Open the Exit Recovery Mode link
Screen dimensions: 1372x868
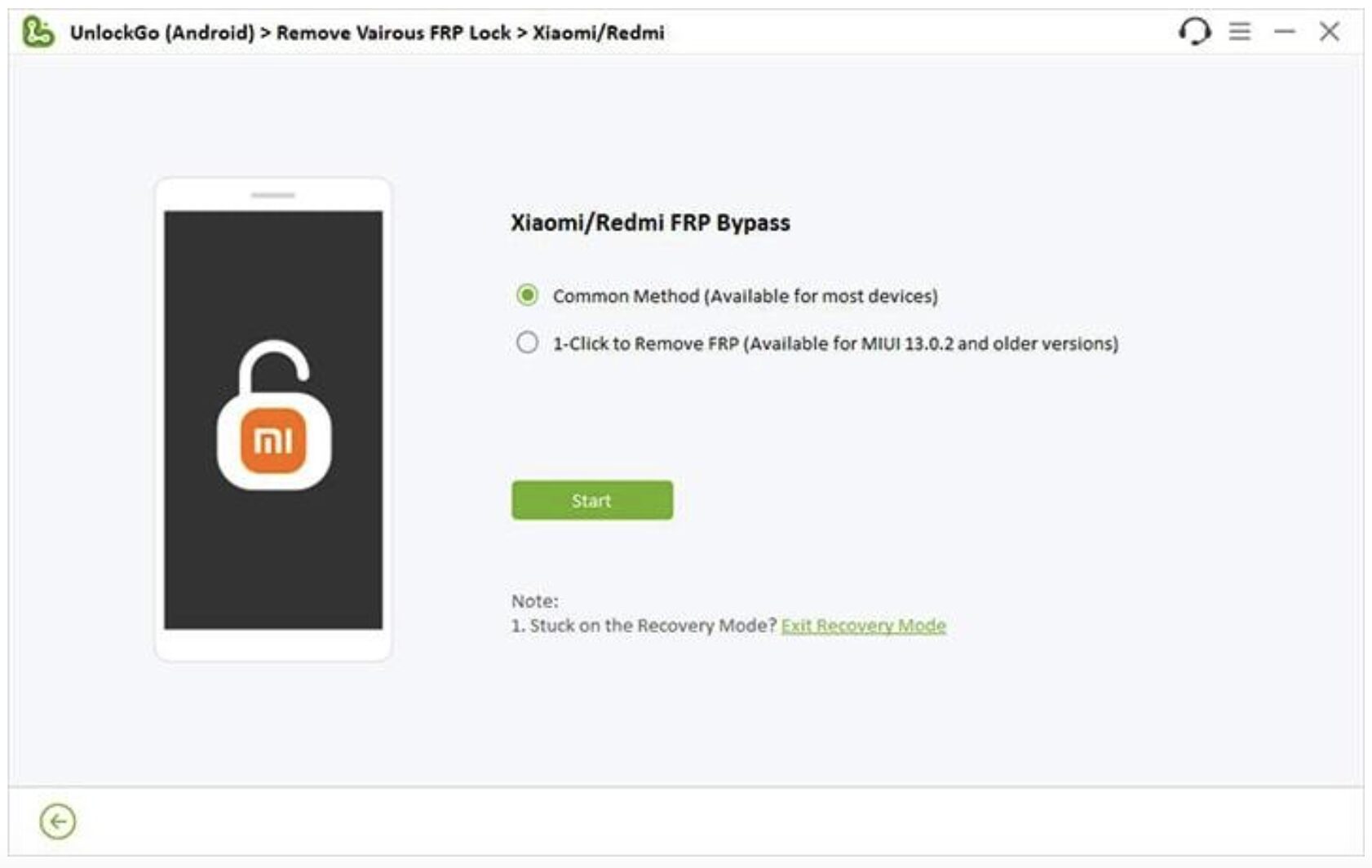[863, 626]
